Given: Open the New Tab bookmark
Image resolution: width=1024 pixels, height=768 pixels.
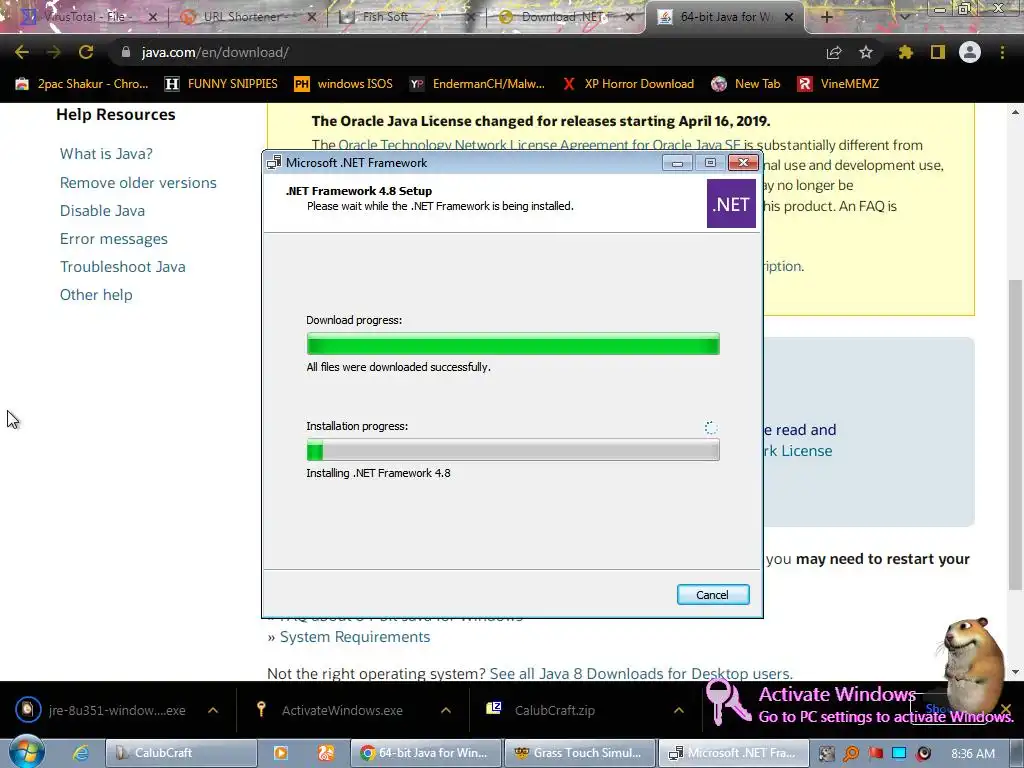Looking at the screenshot, I should click(x=746, y=84).
